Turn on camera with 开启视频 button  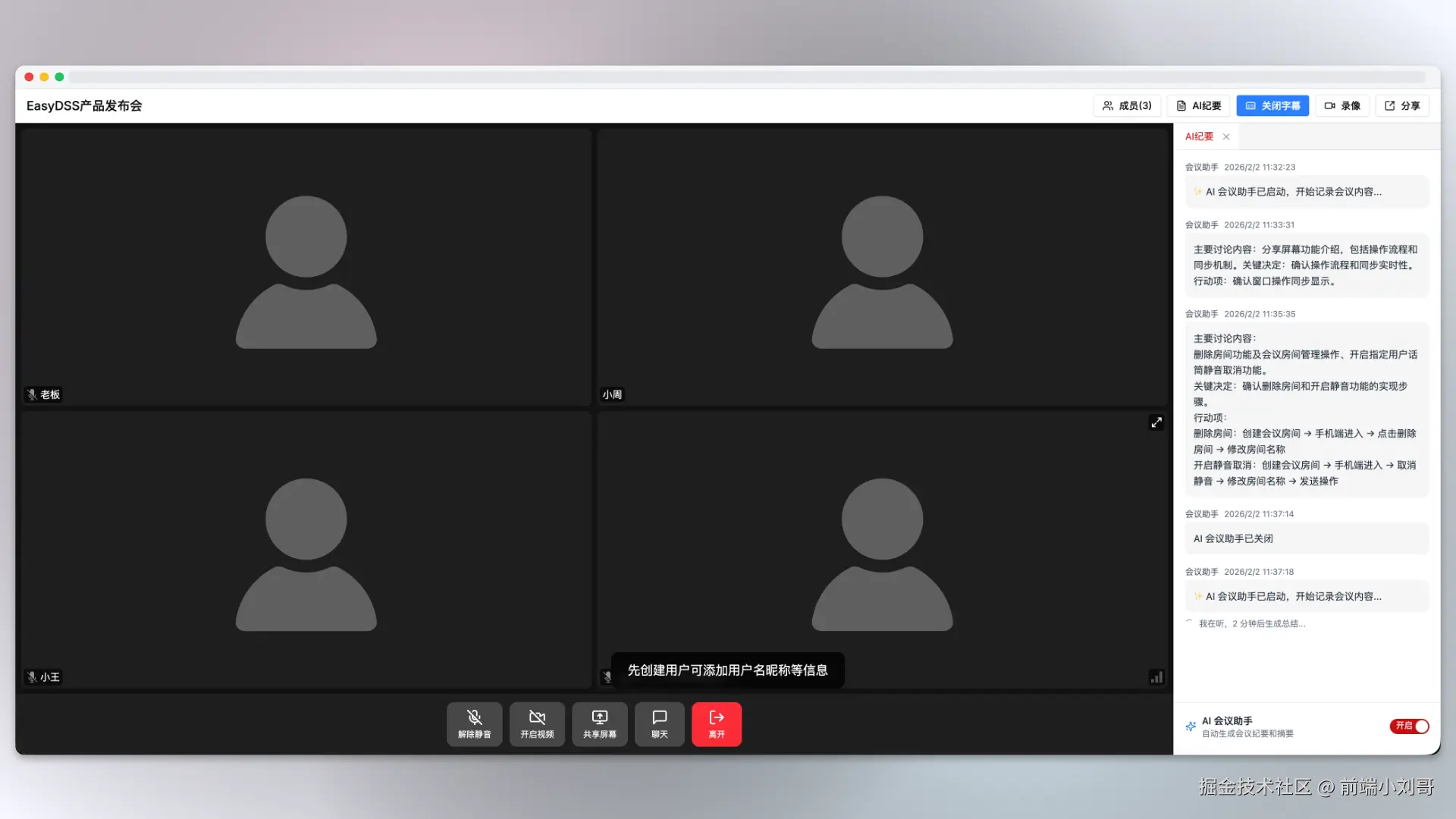click(x=537, y=724)
